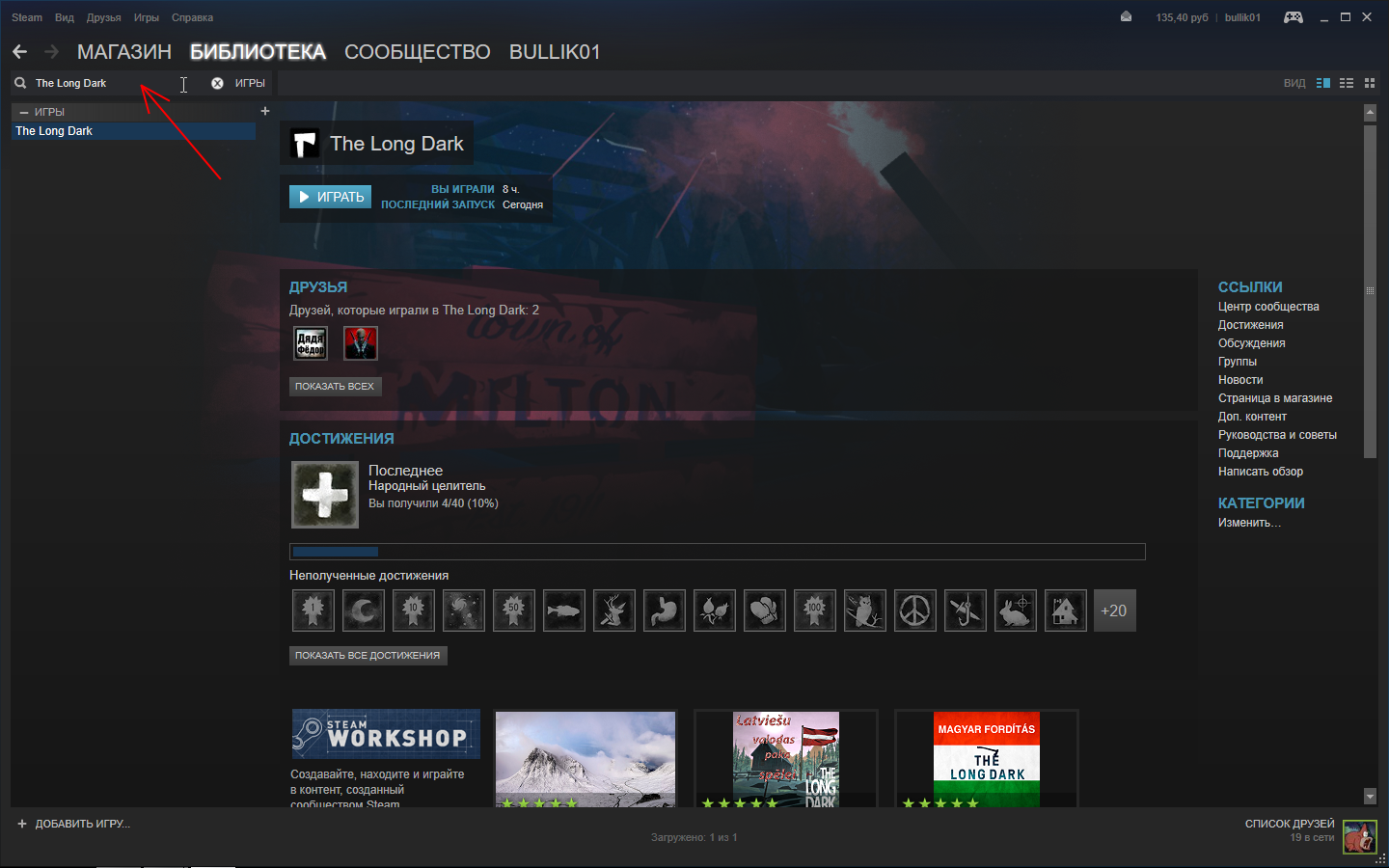Open СПИСОК ДРУЗЕЙ friends list

(x=1290, y=824)
